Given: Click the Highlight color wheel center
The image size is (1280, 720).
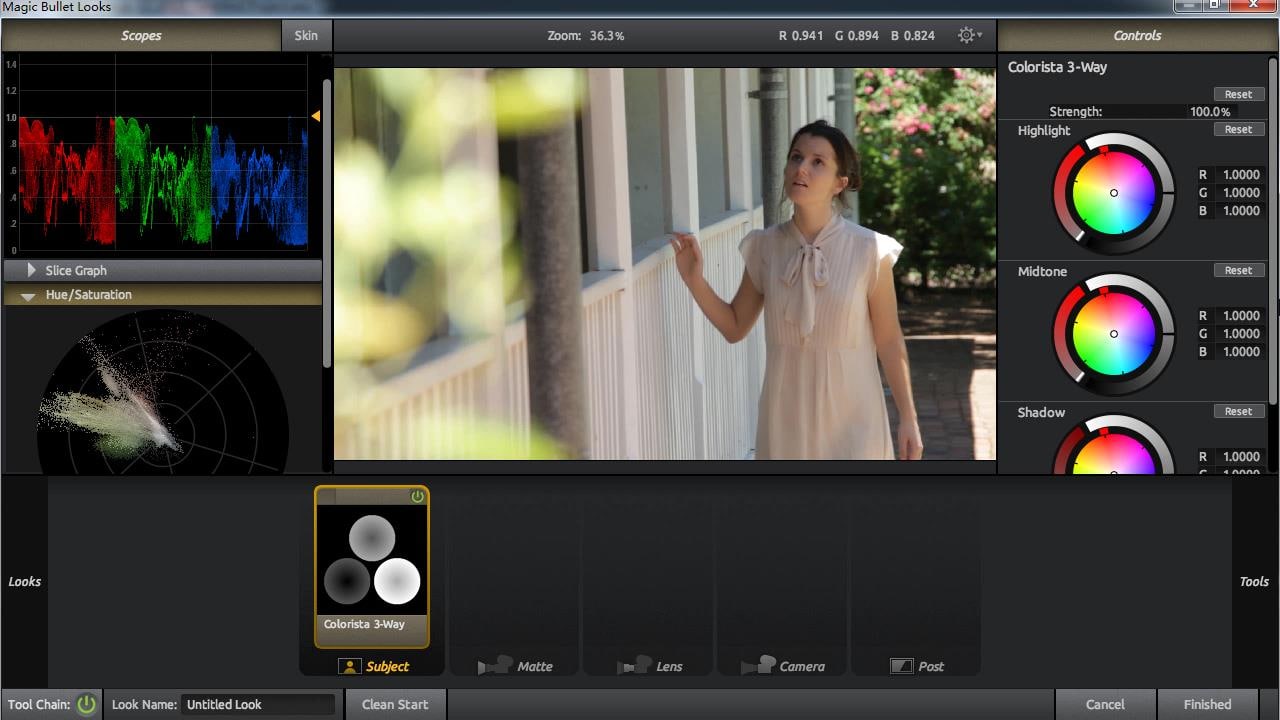Looking at the screenshot, I should click(1113, 193).
